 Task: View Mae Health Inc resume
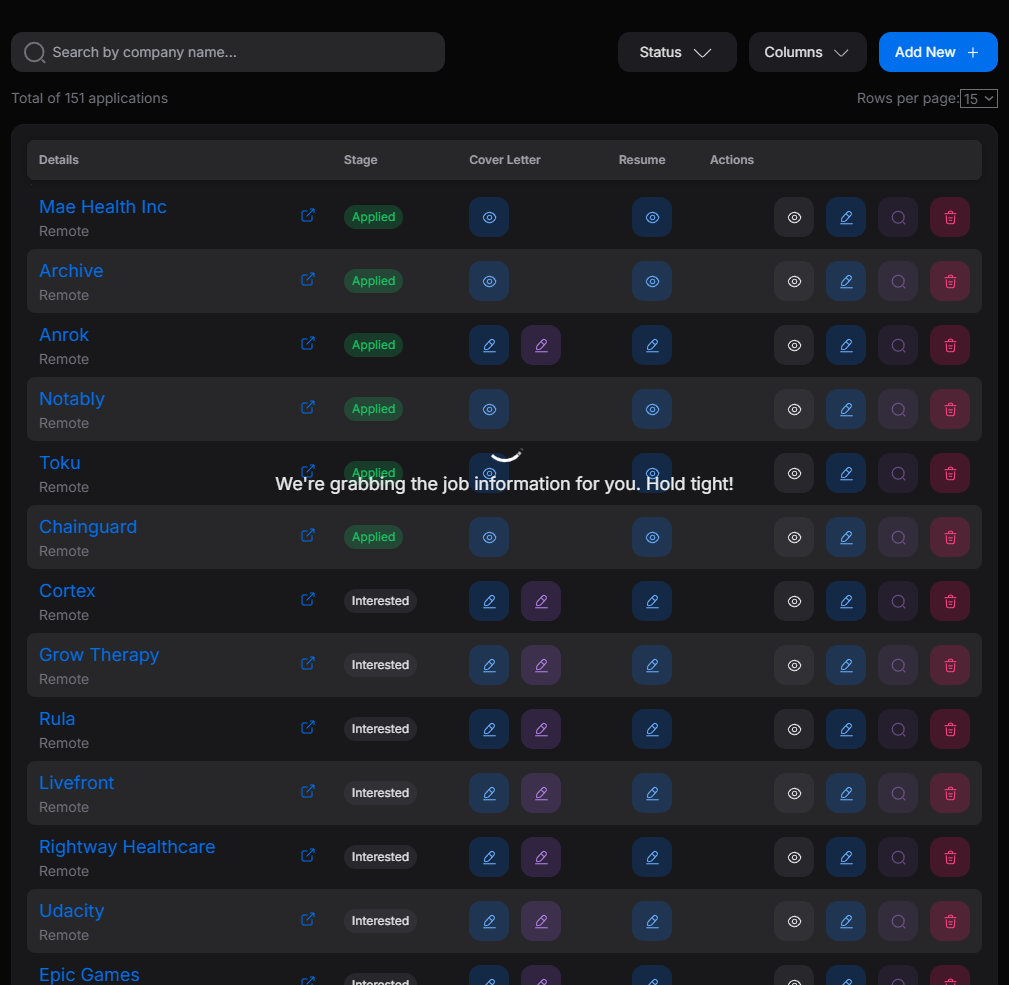pyautogui.click(x=652, y=217)
